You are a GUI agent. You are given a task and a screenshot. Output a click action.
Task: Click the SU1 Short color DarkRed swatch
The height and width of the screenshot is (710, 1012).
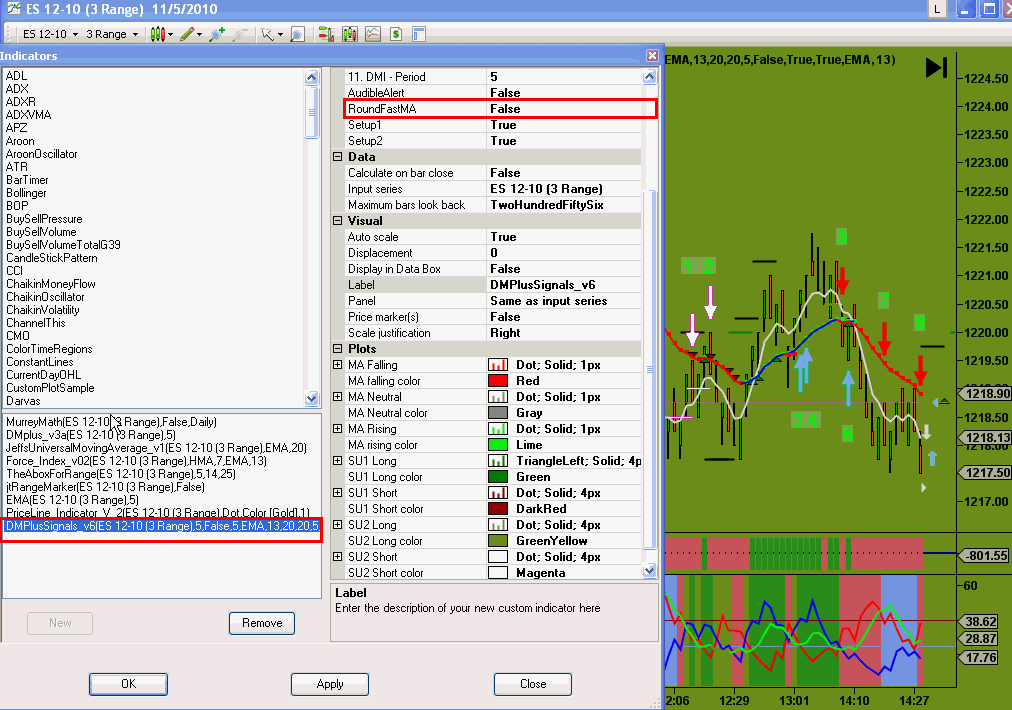coord(498,509)
